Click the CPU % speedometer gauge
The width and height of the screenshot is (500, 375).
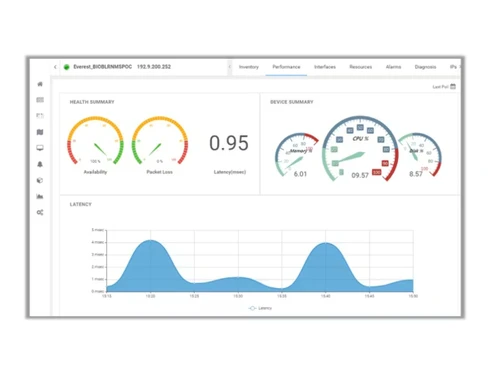[360, 149]
